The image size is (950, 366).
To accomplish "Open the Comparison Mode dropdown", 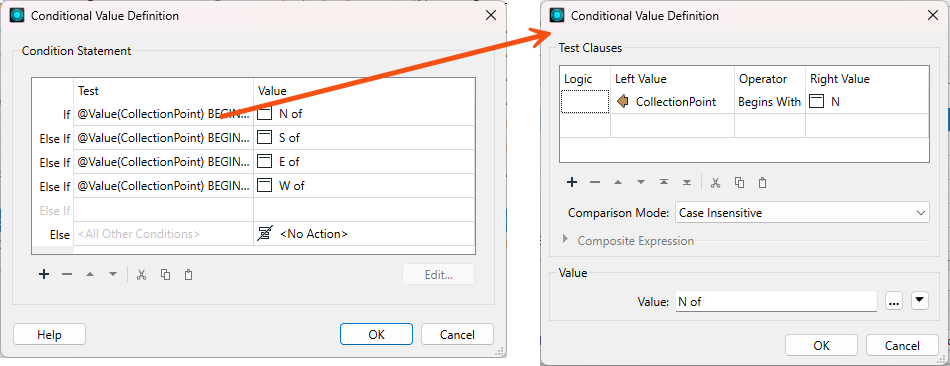I will (802, 213).
